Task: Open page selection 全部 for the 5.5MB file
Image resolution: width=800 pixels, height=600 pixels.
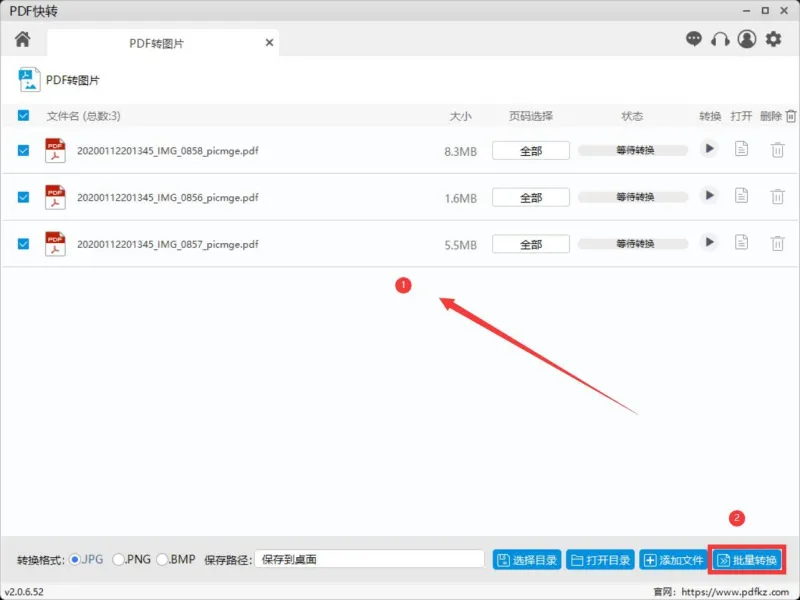Action: [x=531, y=244]
